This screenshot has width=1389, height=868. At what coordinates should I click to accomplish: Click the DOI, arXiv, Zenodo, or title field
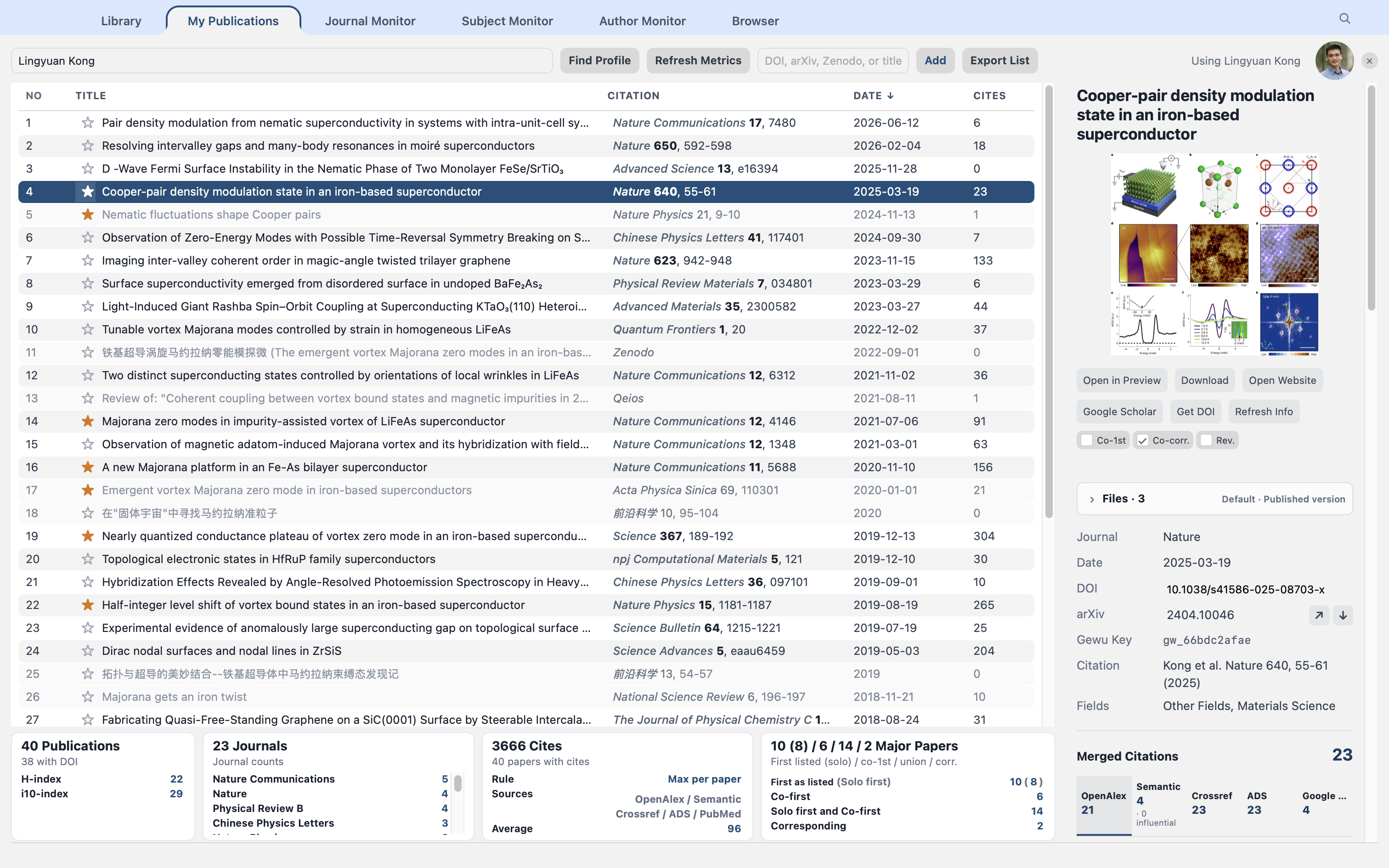833,61
